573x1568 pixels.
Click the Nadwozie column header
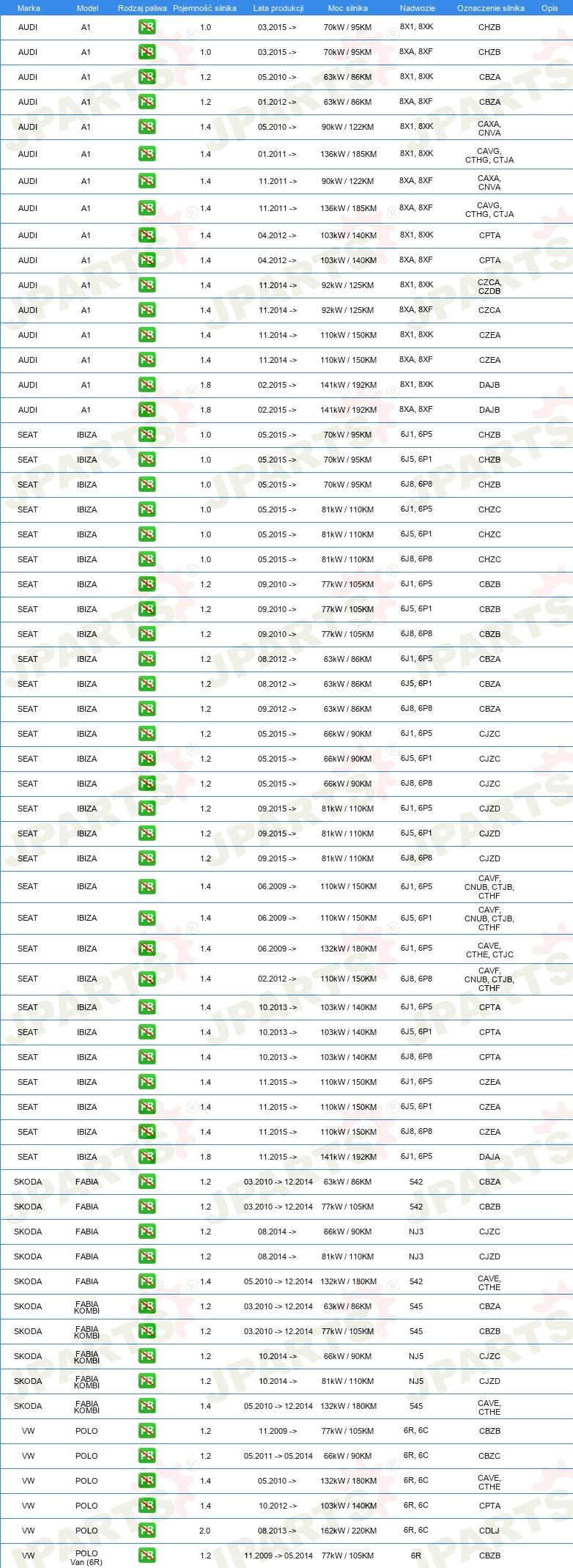pyautogui.click(x=417, y=8)
